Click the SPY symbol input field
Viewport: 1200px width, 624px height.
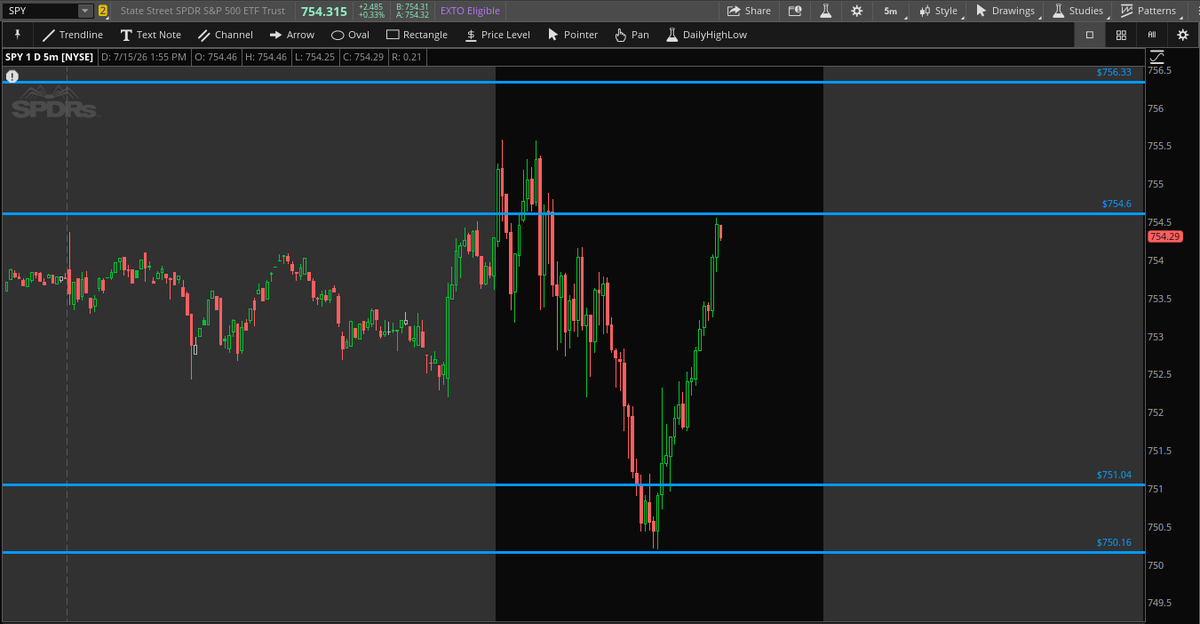(40, 11)
